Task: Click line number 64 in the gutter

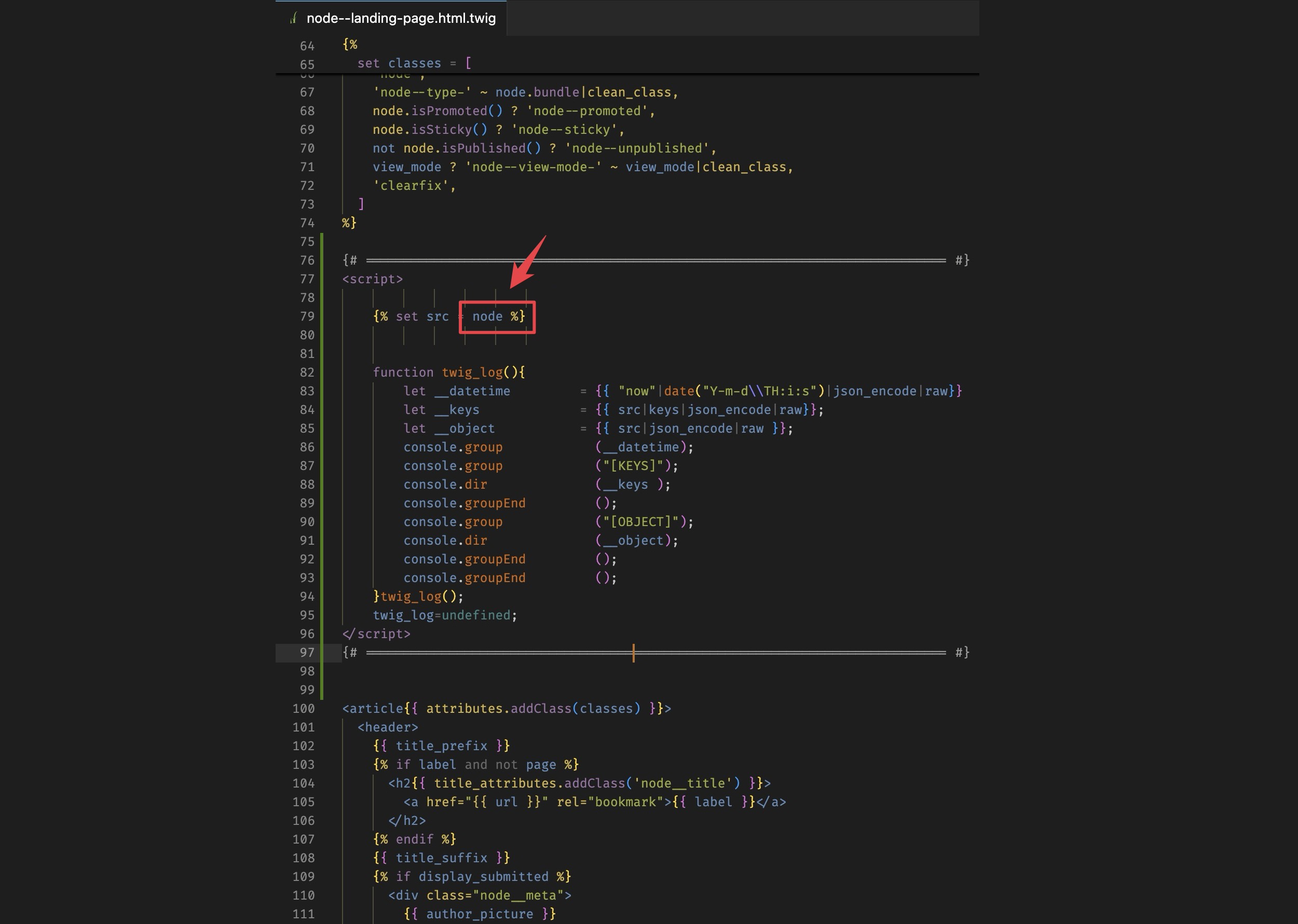Action: click(x=307, y=46)
